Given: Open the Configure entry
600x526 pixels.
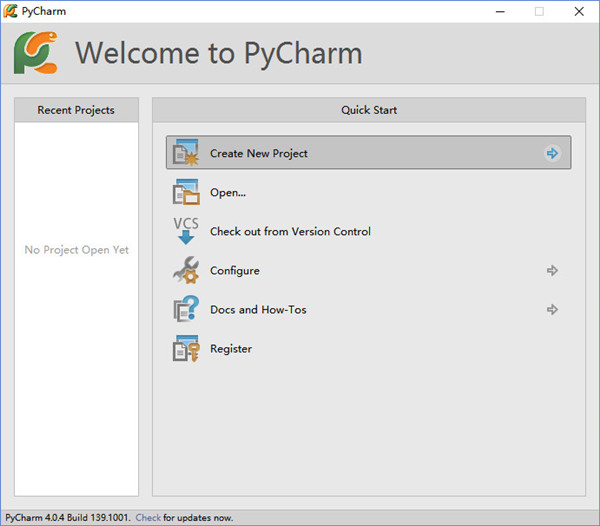Looking at the screenshot, I should pyautogui.click(x=235, y=270).
